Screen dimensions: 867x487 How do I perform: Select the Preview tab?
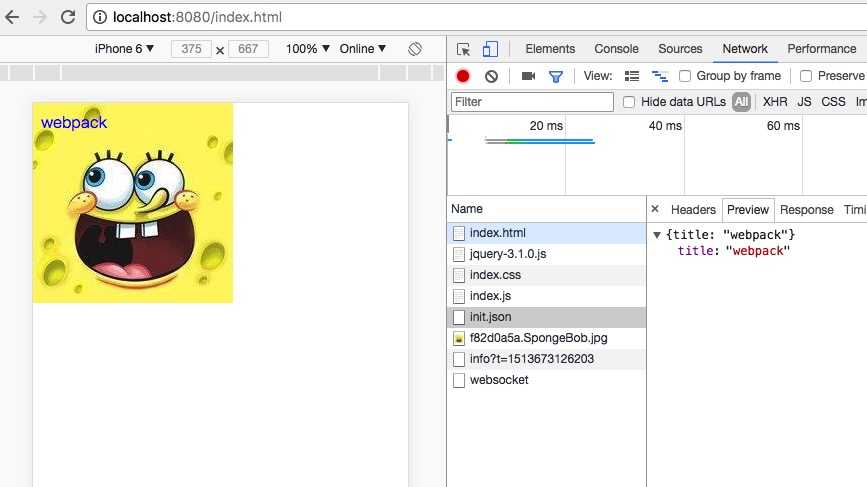748,210
